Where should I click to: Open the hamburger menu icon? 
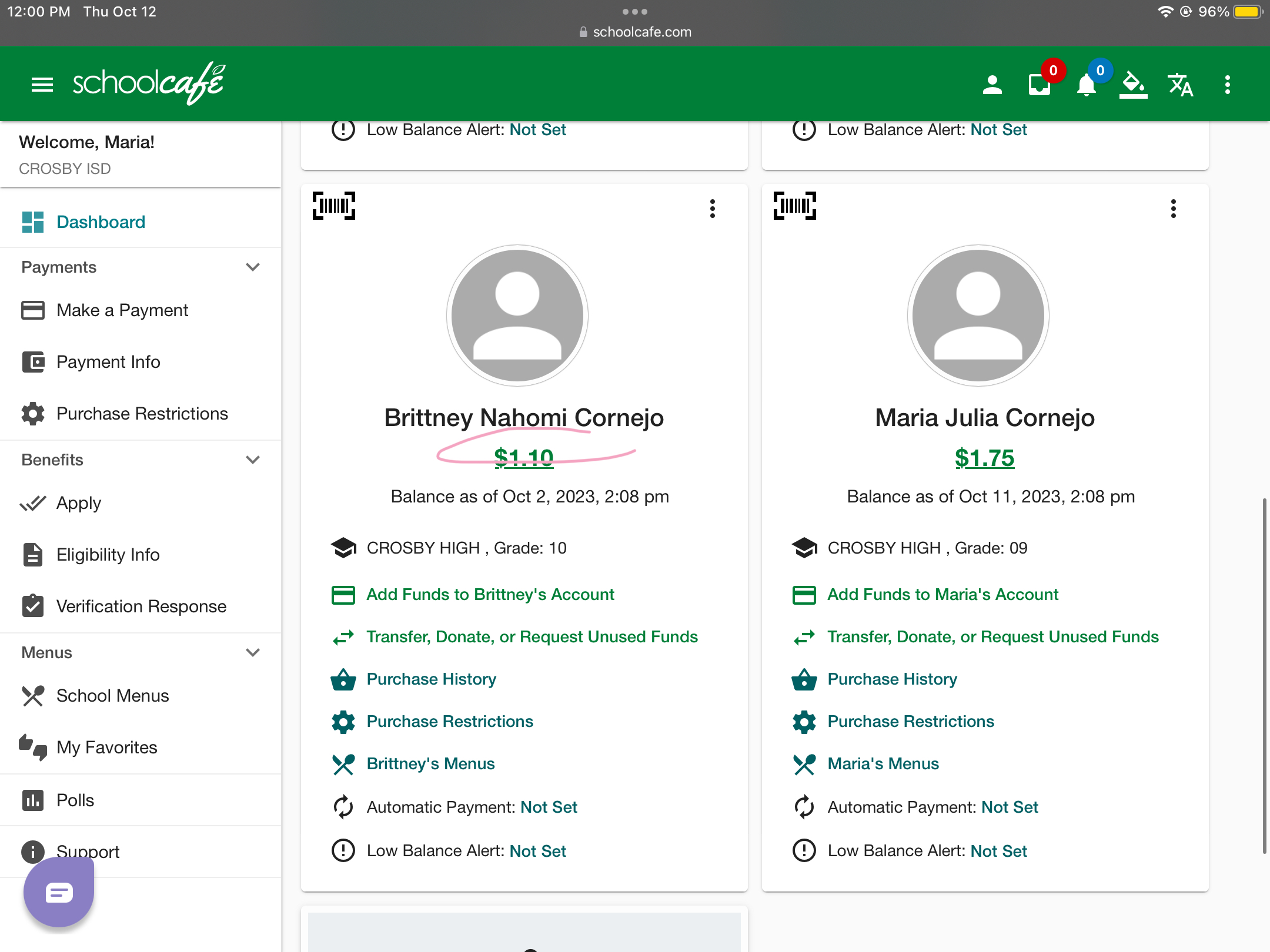tap(42, 85)
